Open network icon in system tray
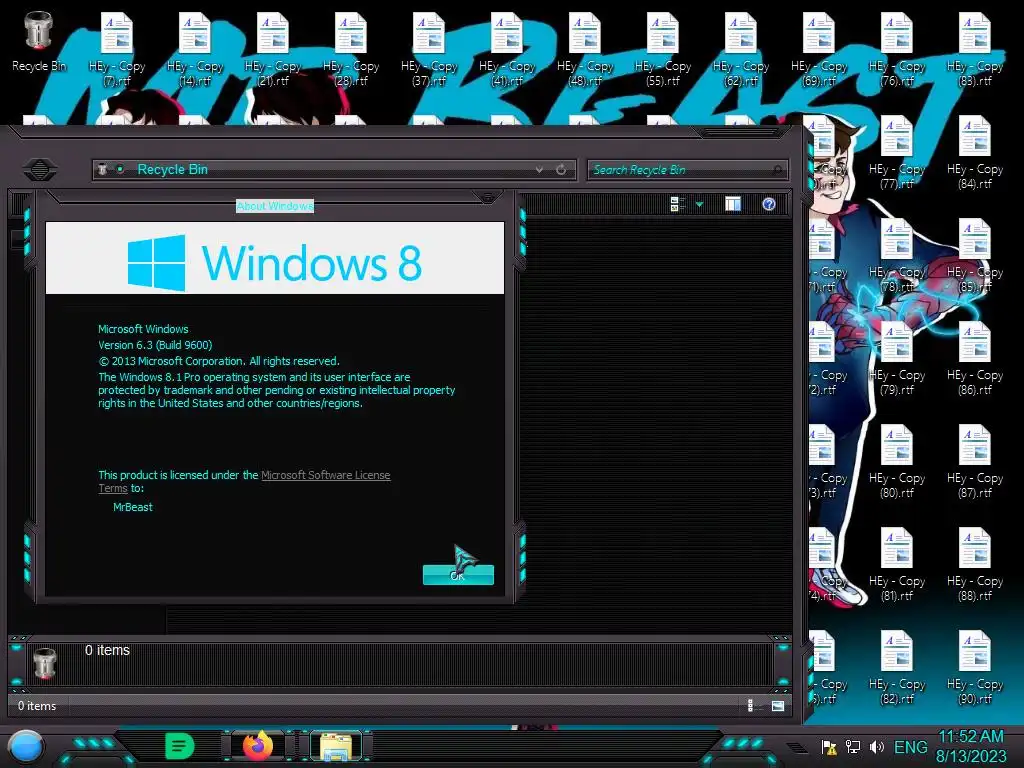 click(853, 747)
